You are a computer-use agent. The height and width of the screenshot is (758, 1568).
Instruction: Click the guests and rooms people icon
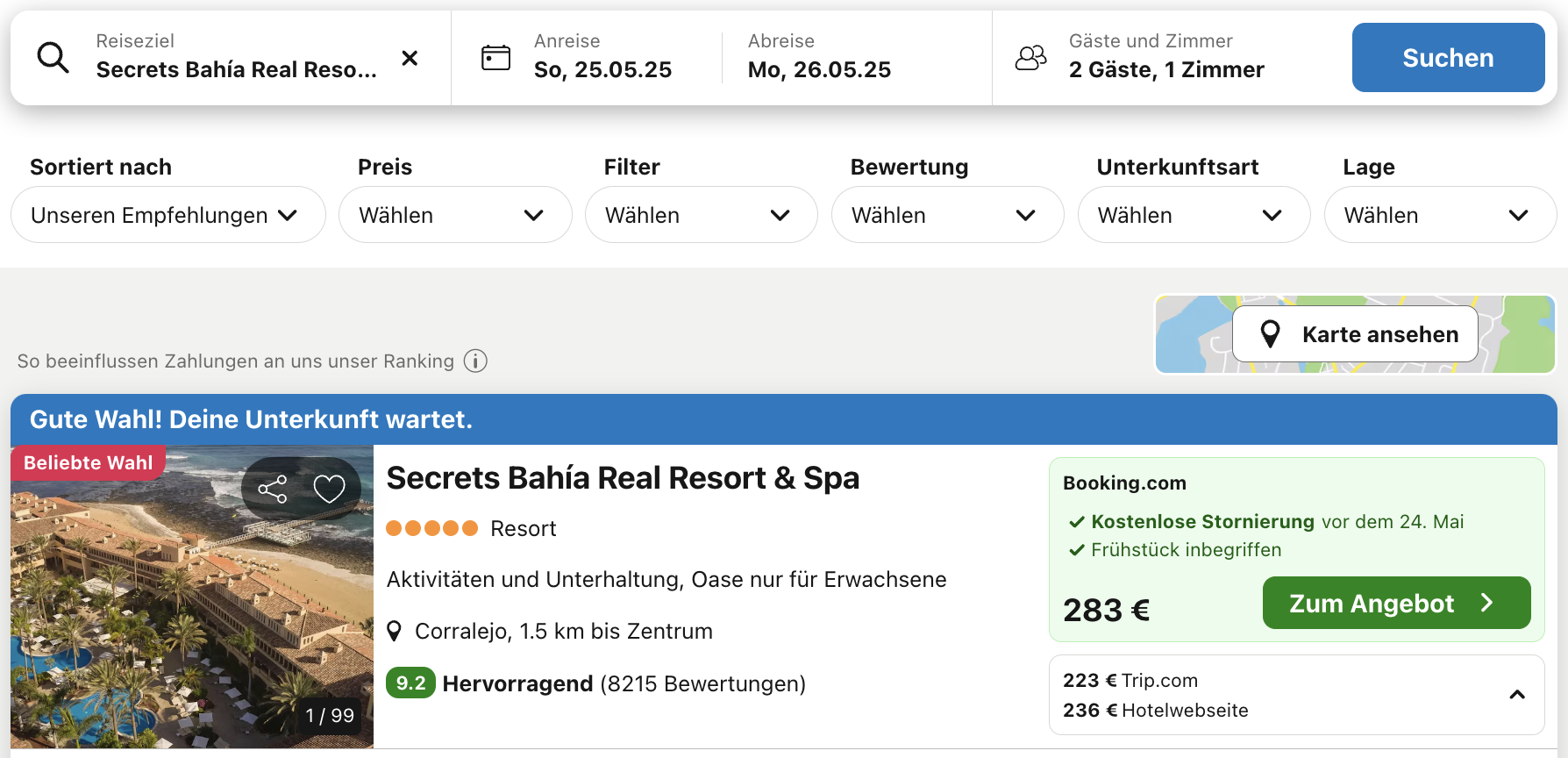pyautogui.click(x=1031, y=58)
